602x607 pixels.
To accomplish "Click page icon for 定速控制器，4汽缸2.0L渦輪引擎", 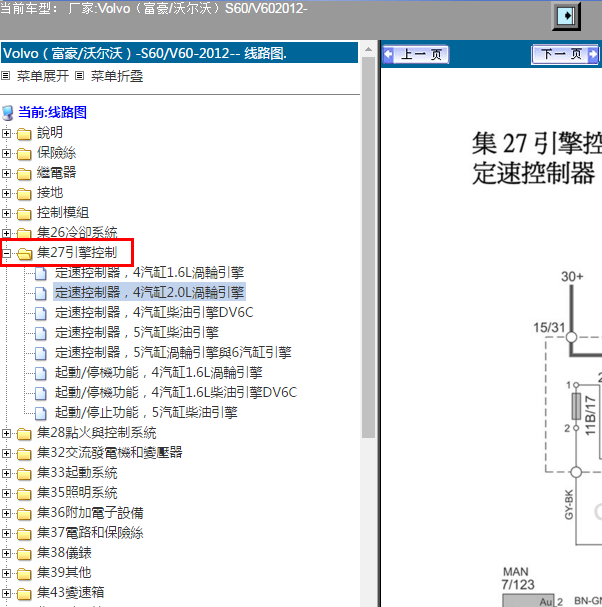I will [x=40, y=293].
